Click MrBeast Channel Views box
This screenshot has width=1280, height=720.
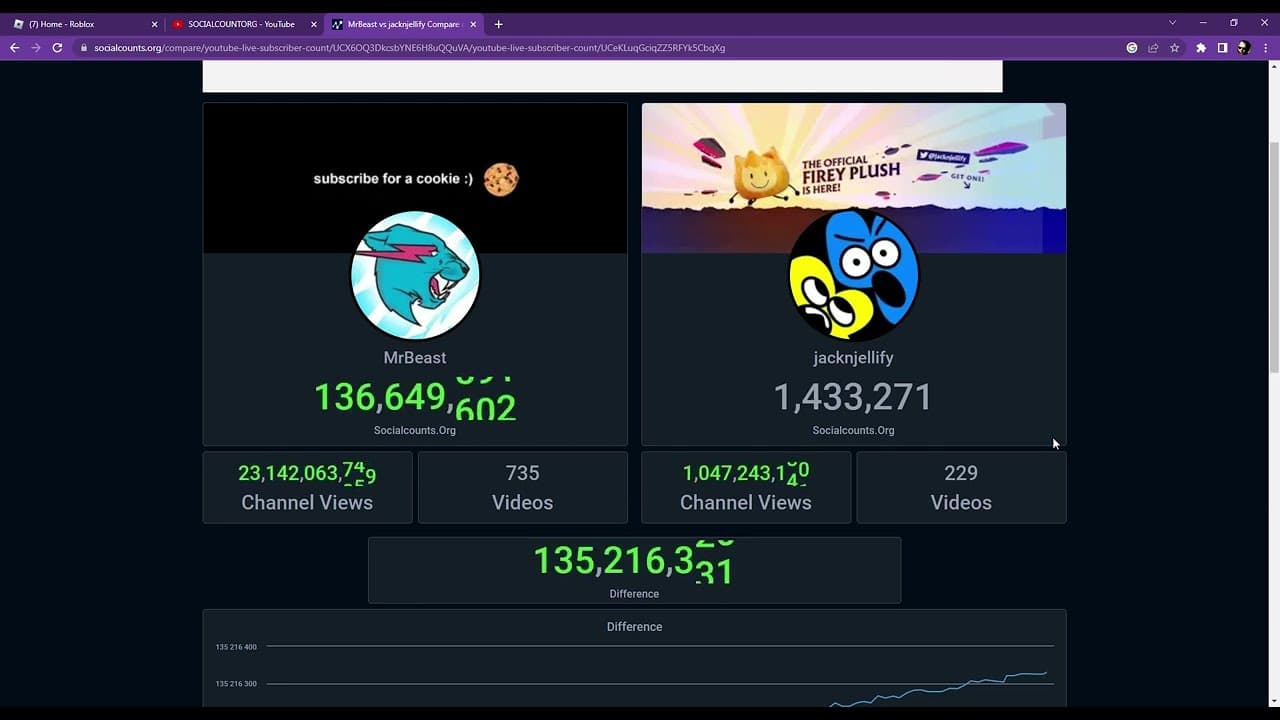click(307, 487)
